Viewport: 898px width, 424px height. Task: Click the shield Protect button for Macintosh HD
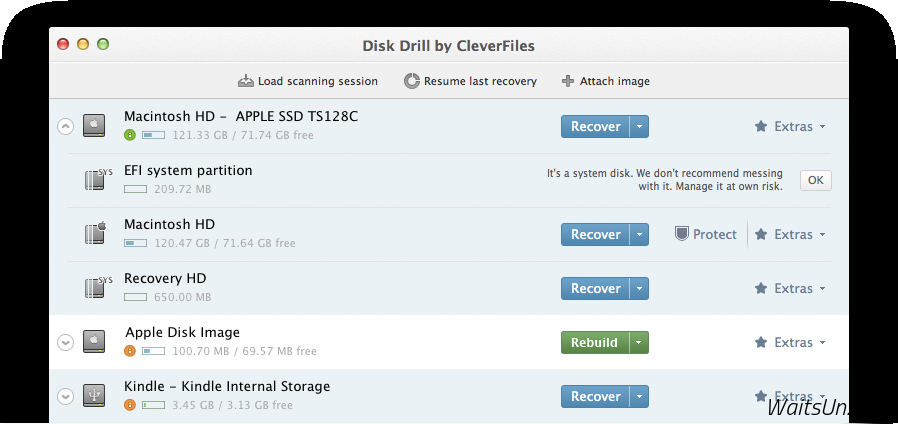[x=706, y=234]
